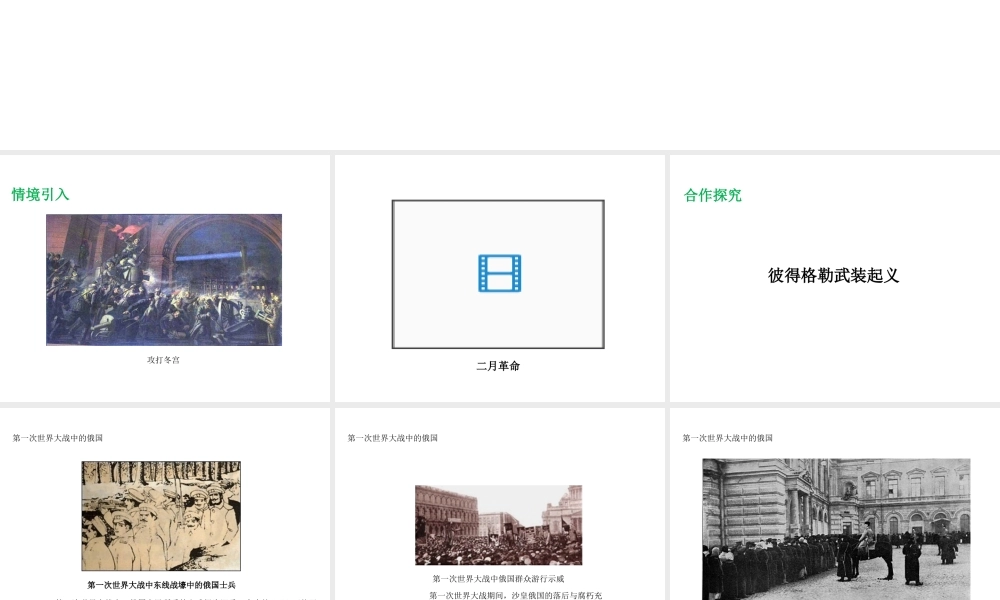This screenshot has width=1000, height=600.
Task: Select the mass demonstration sepia photo
Action: pos(499,525)
